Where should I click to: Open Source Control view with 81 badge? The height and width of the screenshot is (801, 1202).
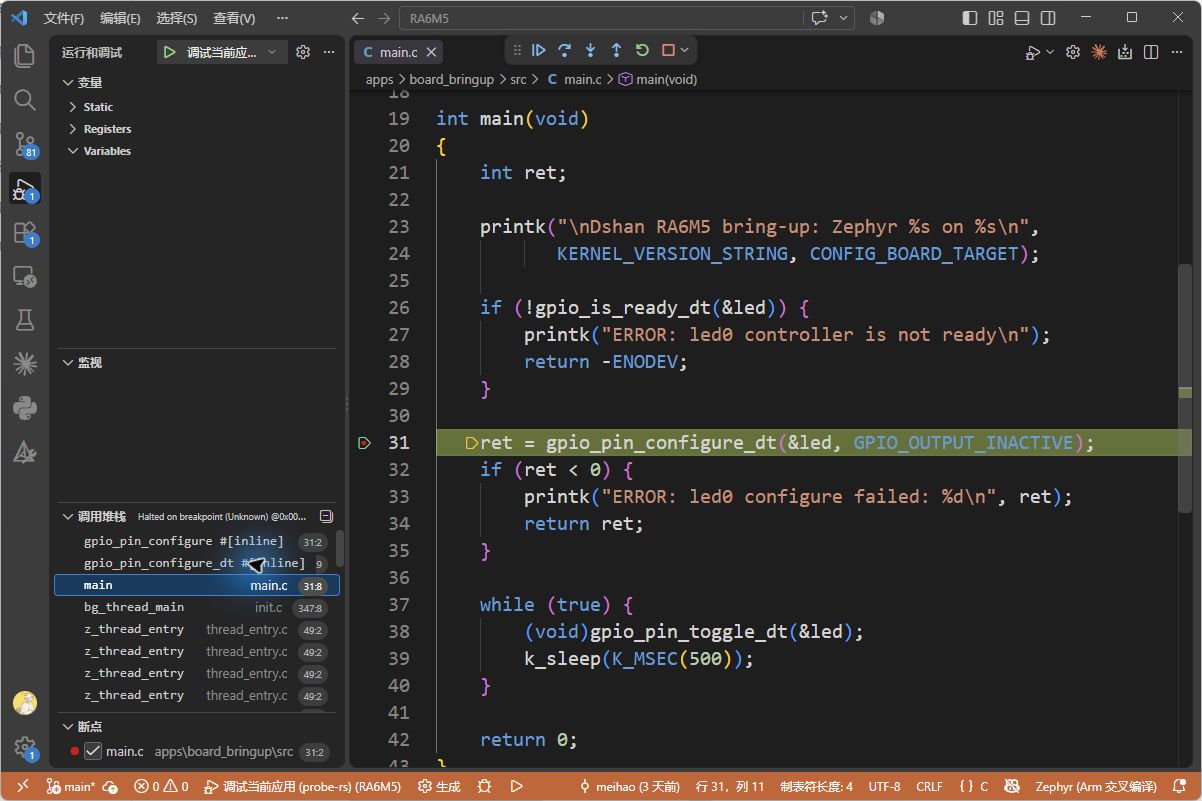click(25, 144)
